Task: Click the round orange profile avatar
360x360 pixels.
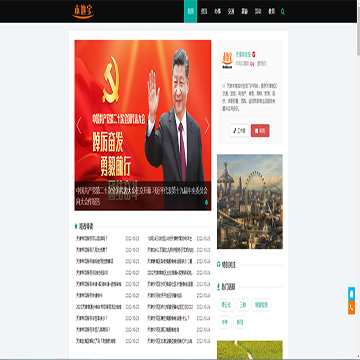Action: [227, 59]
